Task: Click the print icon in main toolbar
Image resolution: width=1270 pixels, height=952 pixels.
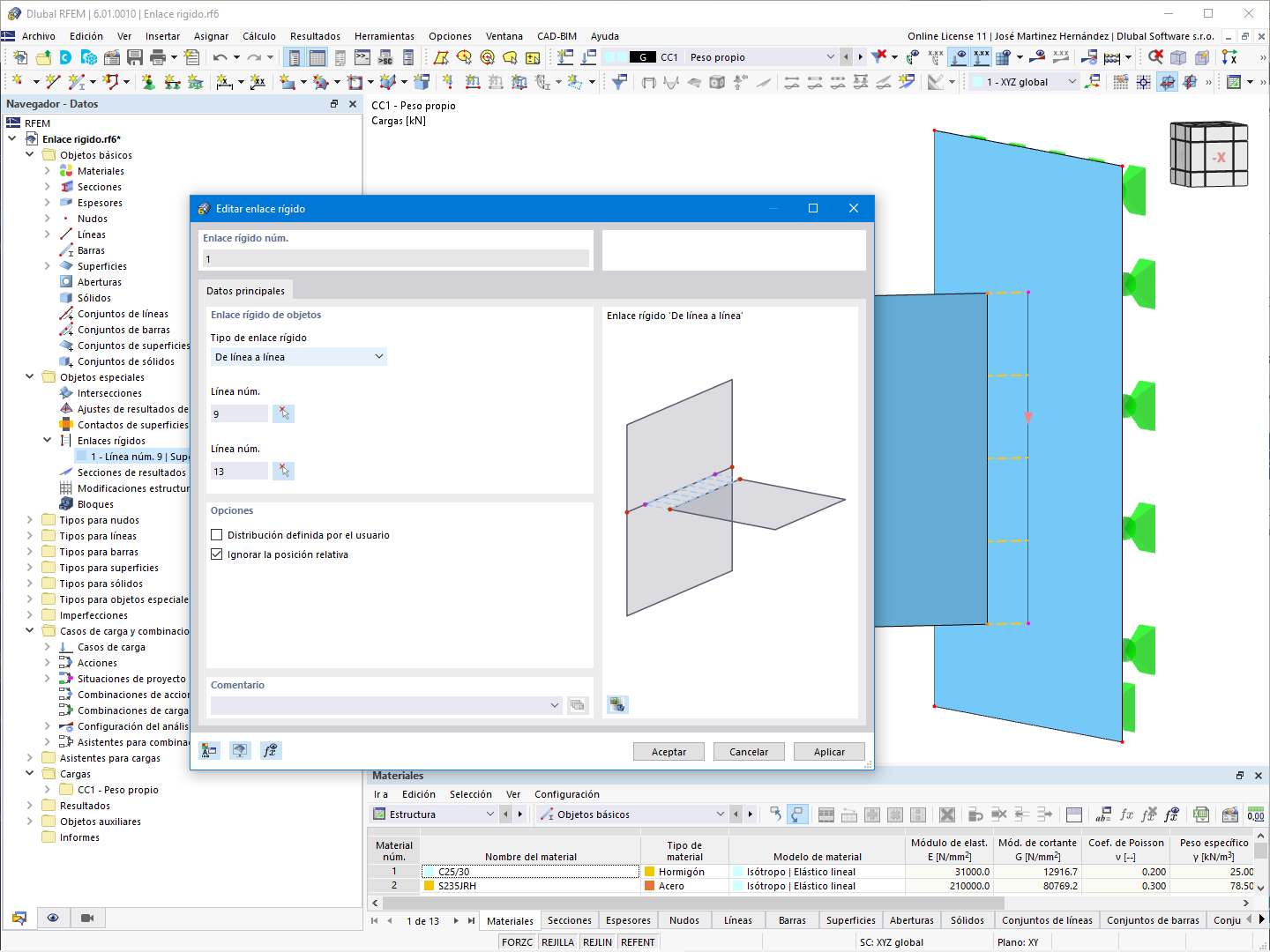Action: point(158,57)
